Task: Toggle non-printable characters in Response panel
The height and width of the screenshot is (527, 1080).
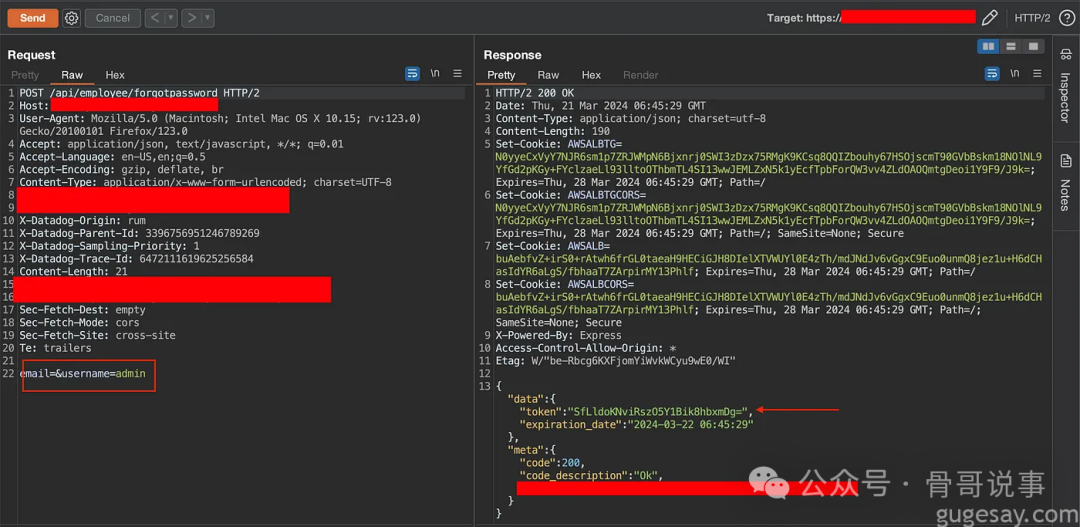Action: (1015, 74)
